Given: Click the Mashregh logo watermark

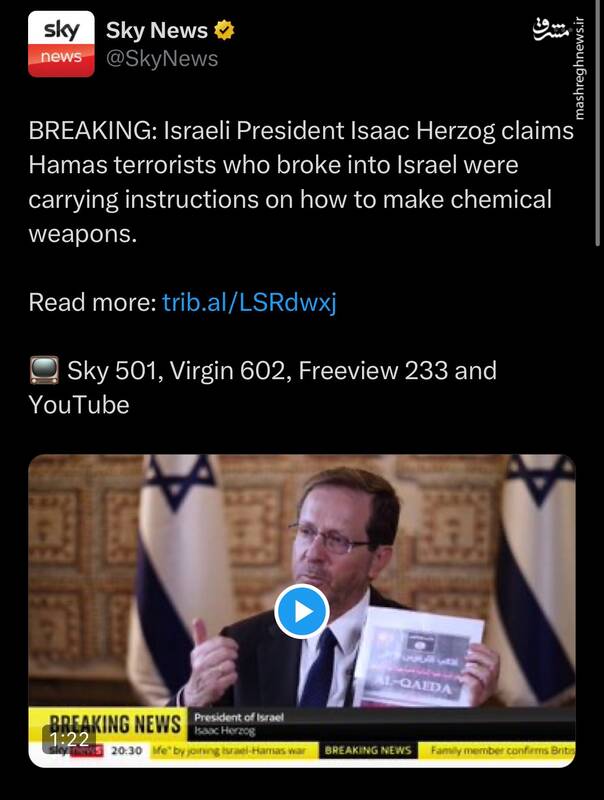Looking at the screenshot, I should 550,30.
